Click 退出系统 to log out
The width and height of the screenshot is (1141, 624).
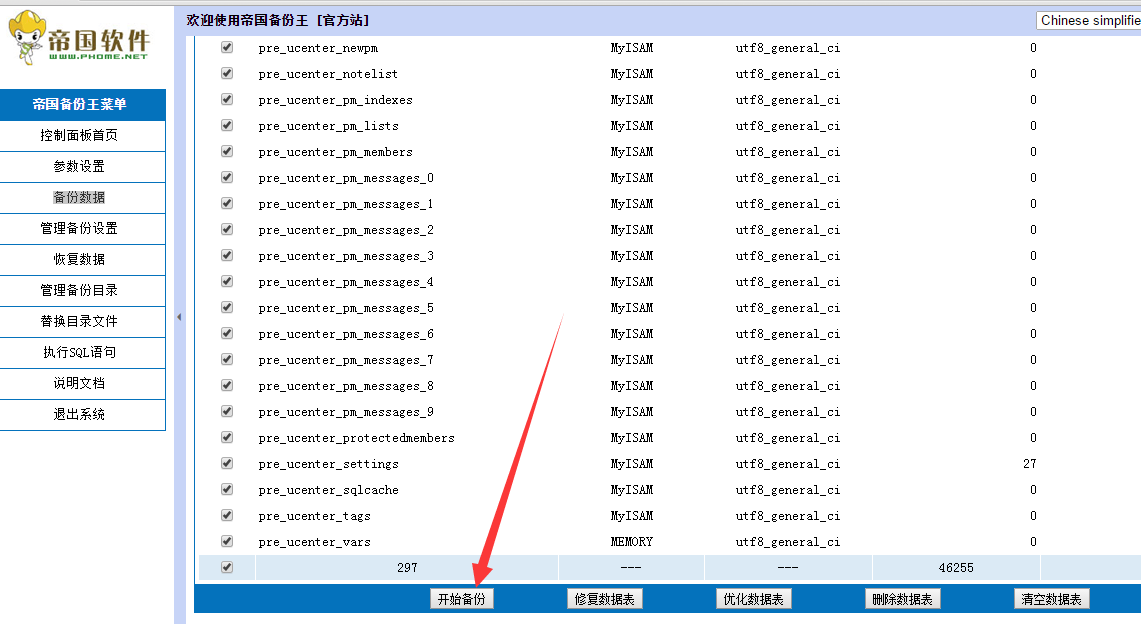point(79,415)
